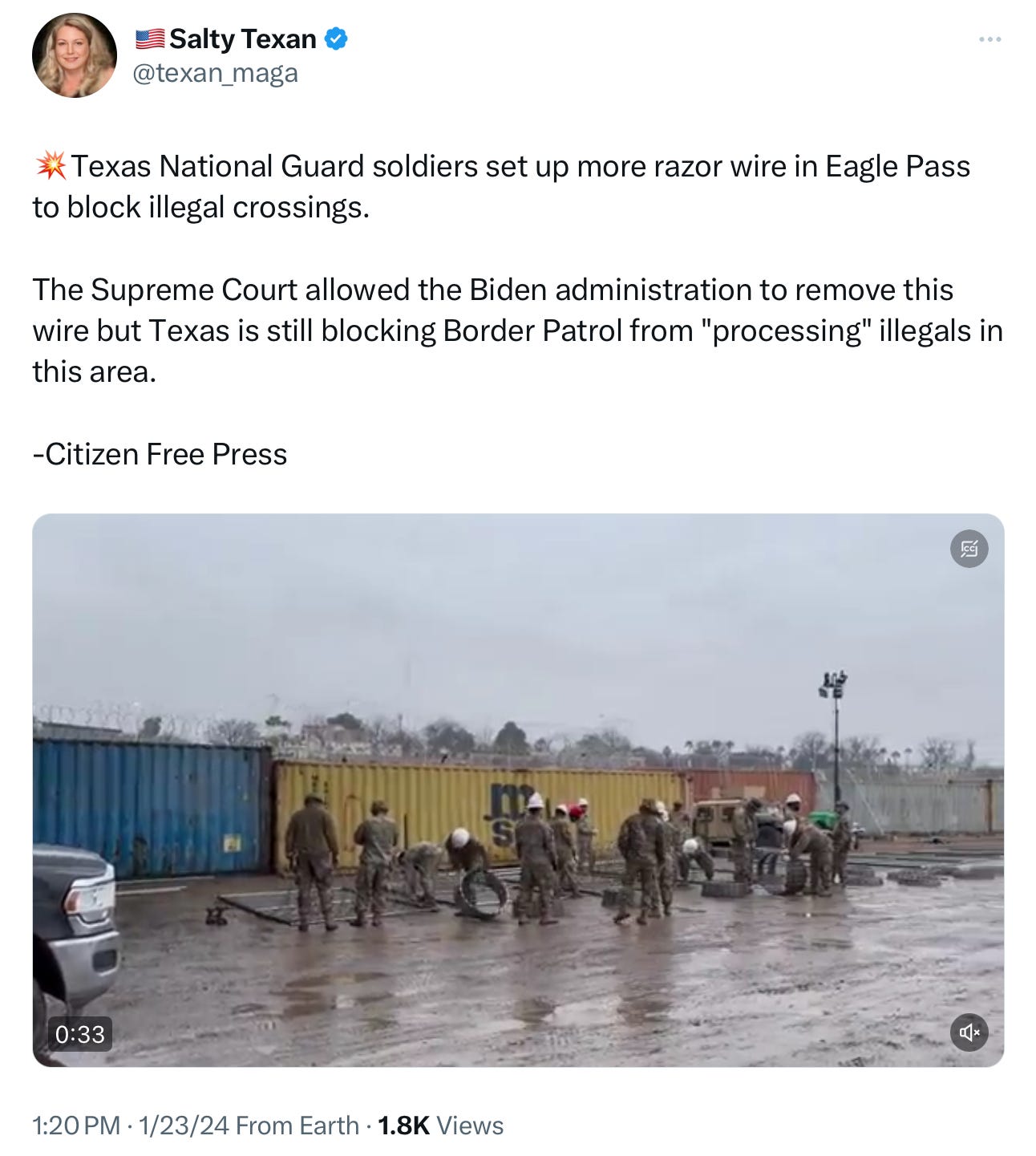
Task: View the 1.8K Views count details
Action: [x=440, y=1126]
